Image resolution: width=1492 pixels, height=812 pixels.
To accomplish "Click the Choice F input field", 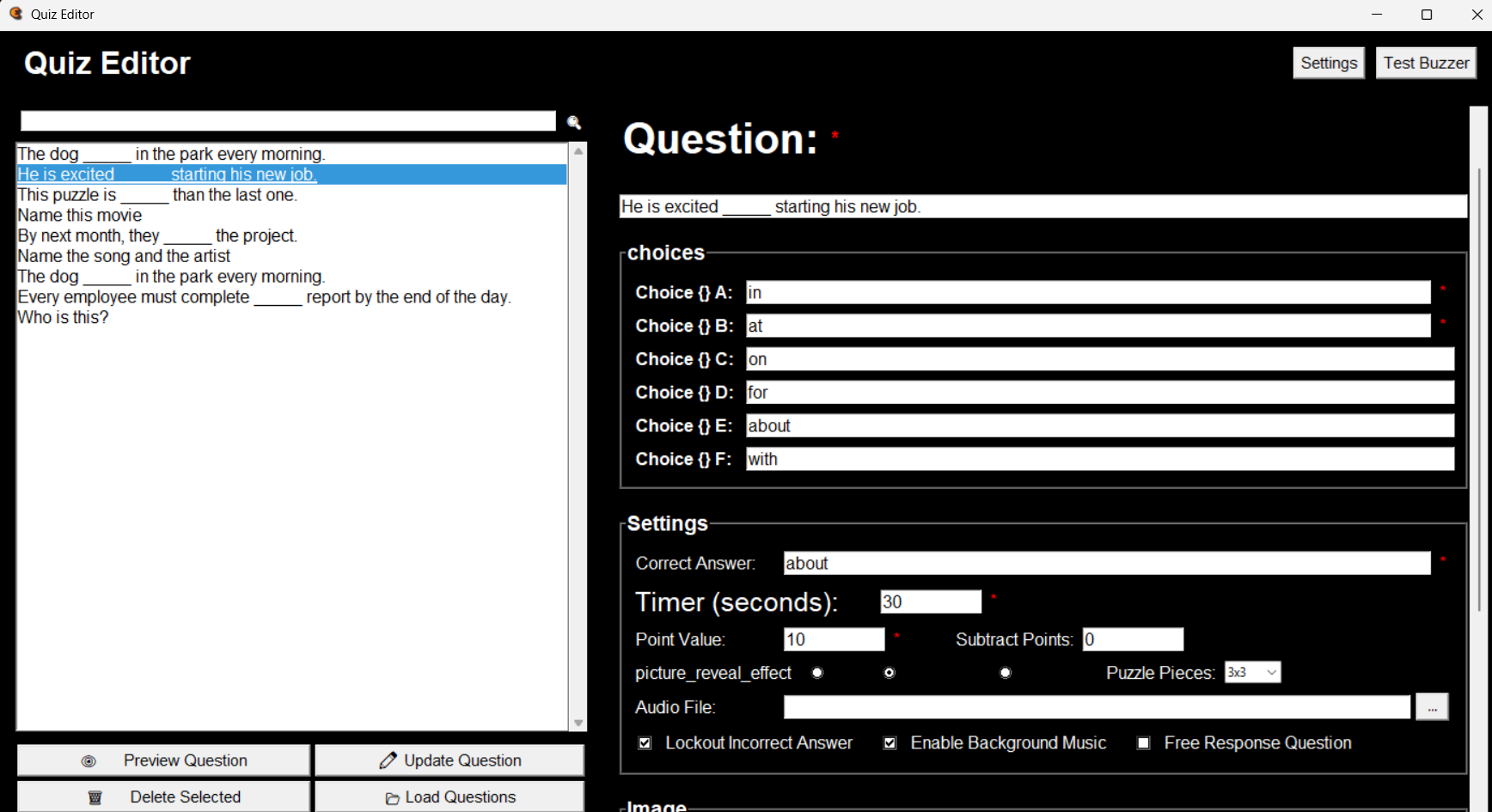I will coord(1100,459).
